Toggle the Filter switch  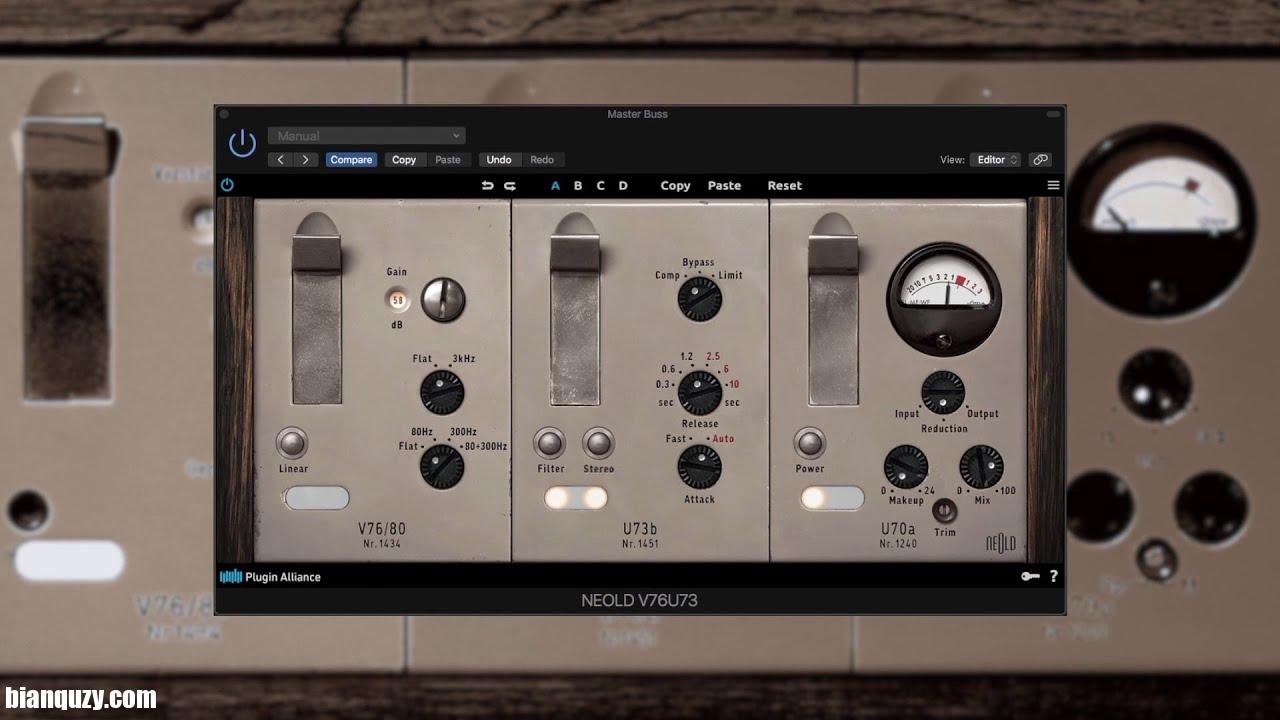click(550, 442)
